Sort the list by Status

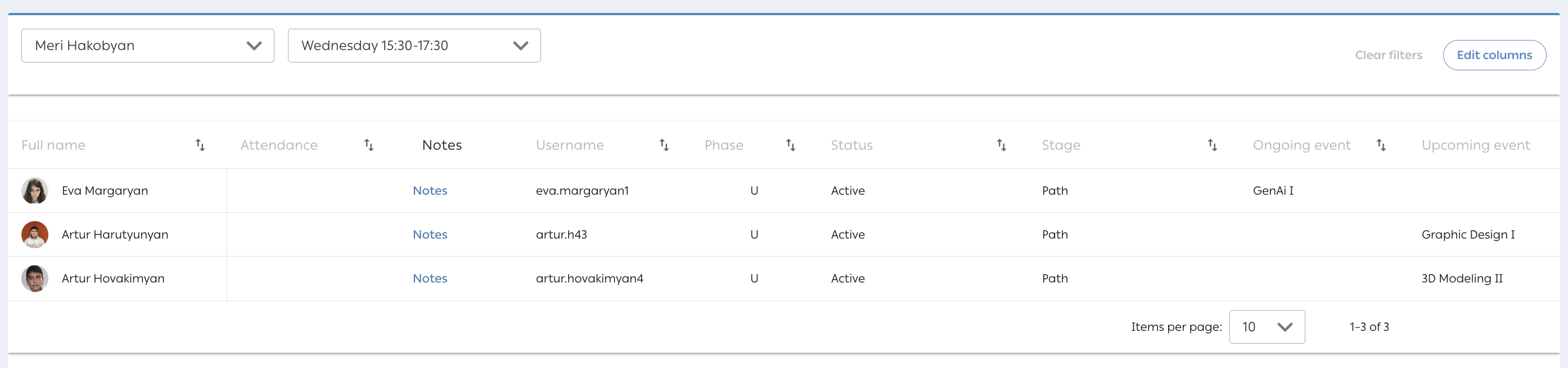pyautogui.click(x=1001, y=145)
